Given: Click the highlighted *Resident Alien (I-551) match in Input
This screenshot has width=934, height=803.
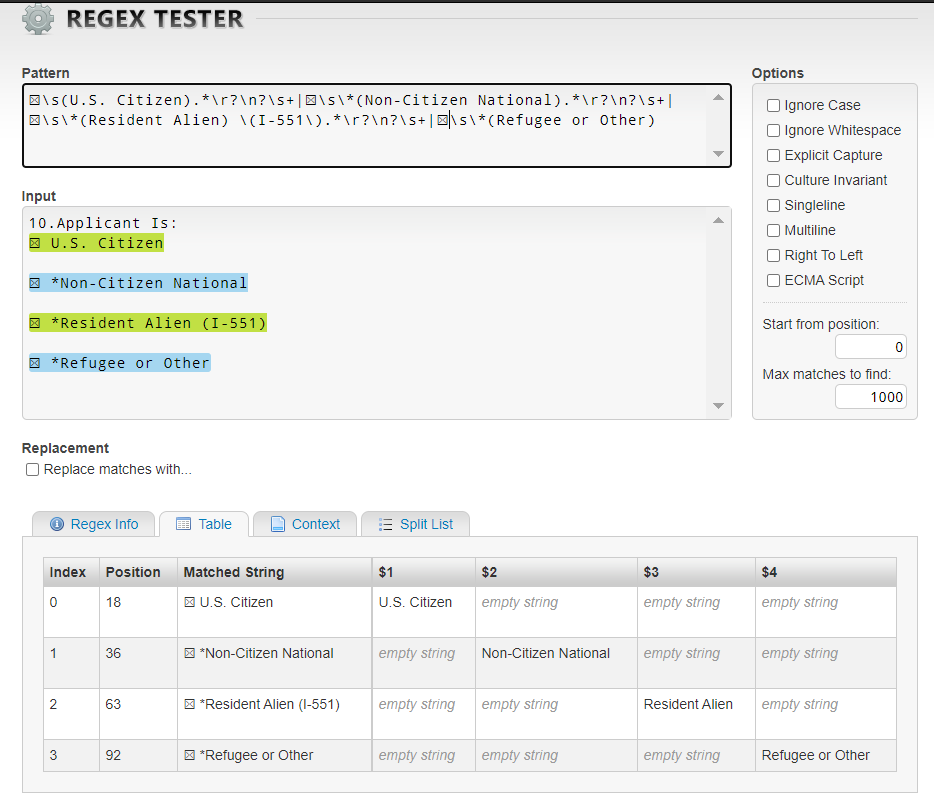Looking at the screenshot, I should tap(148, 323).
